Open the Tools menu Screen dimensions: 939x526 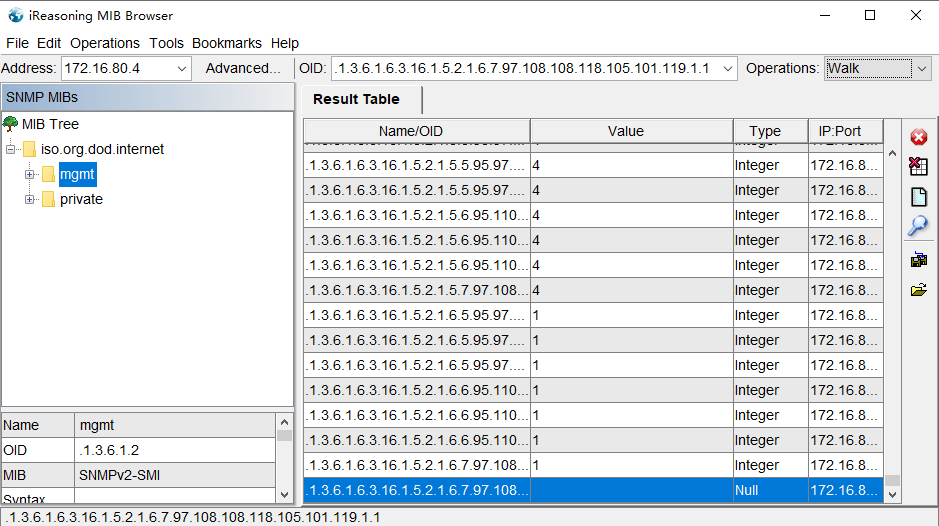click(166, 43)
